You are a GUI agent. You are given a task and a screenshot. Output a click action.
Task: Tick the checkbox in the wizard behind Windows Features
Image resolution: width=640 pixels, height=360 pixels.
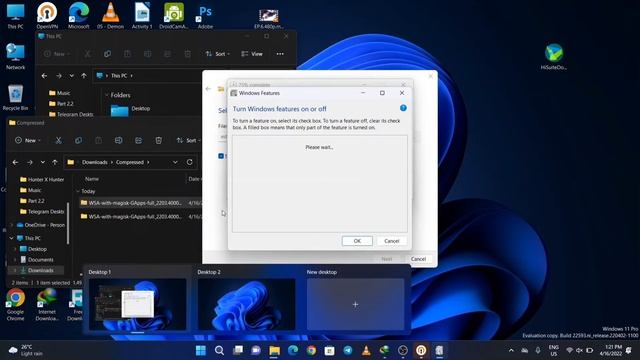point(221,156)
